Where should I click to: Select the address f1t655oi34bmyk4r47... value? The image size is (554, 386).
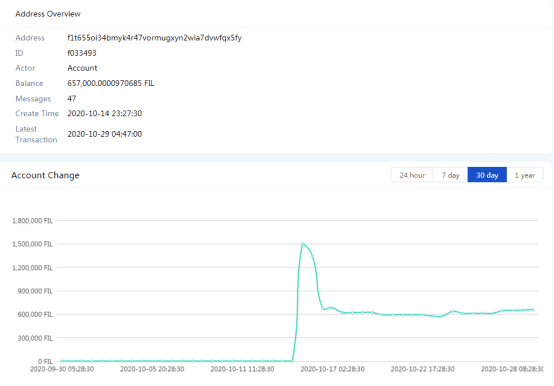(x=154, y=38)
